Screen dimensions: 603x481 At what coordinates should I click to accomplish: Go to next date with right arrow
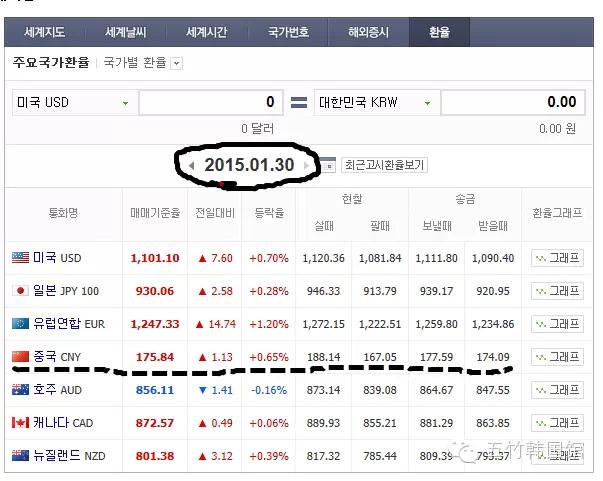[306, 164]
